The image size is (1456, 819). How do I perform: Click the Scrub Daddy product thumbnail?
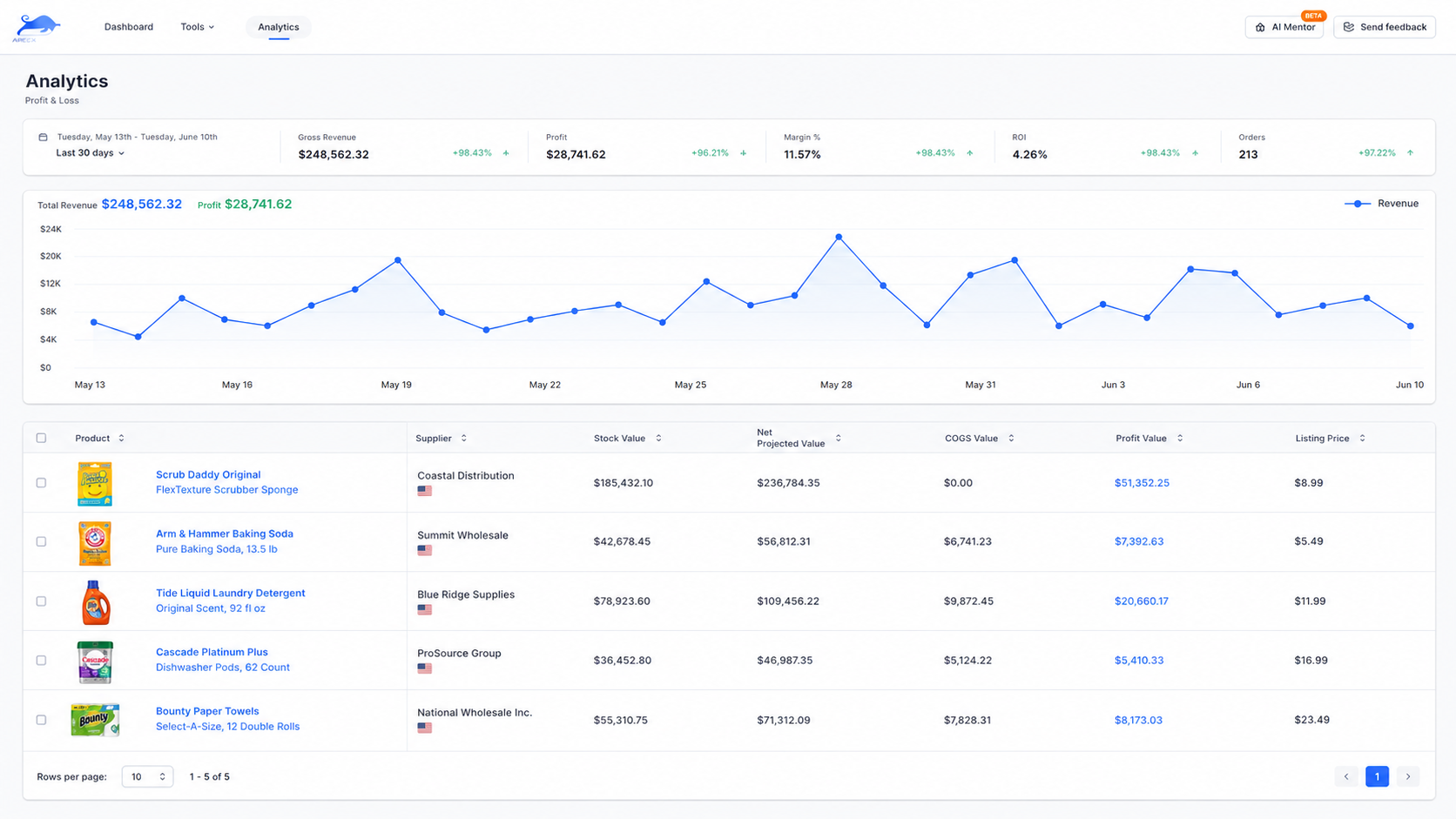tap(95, 483)
